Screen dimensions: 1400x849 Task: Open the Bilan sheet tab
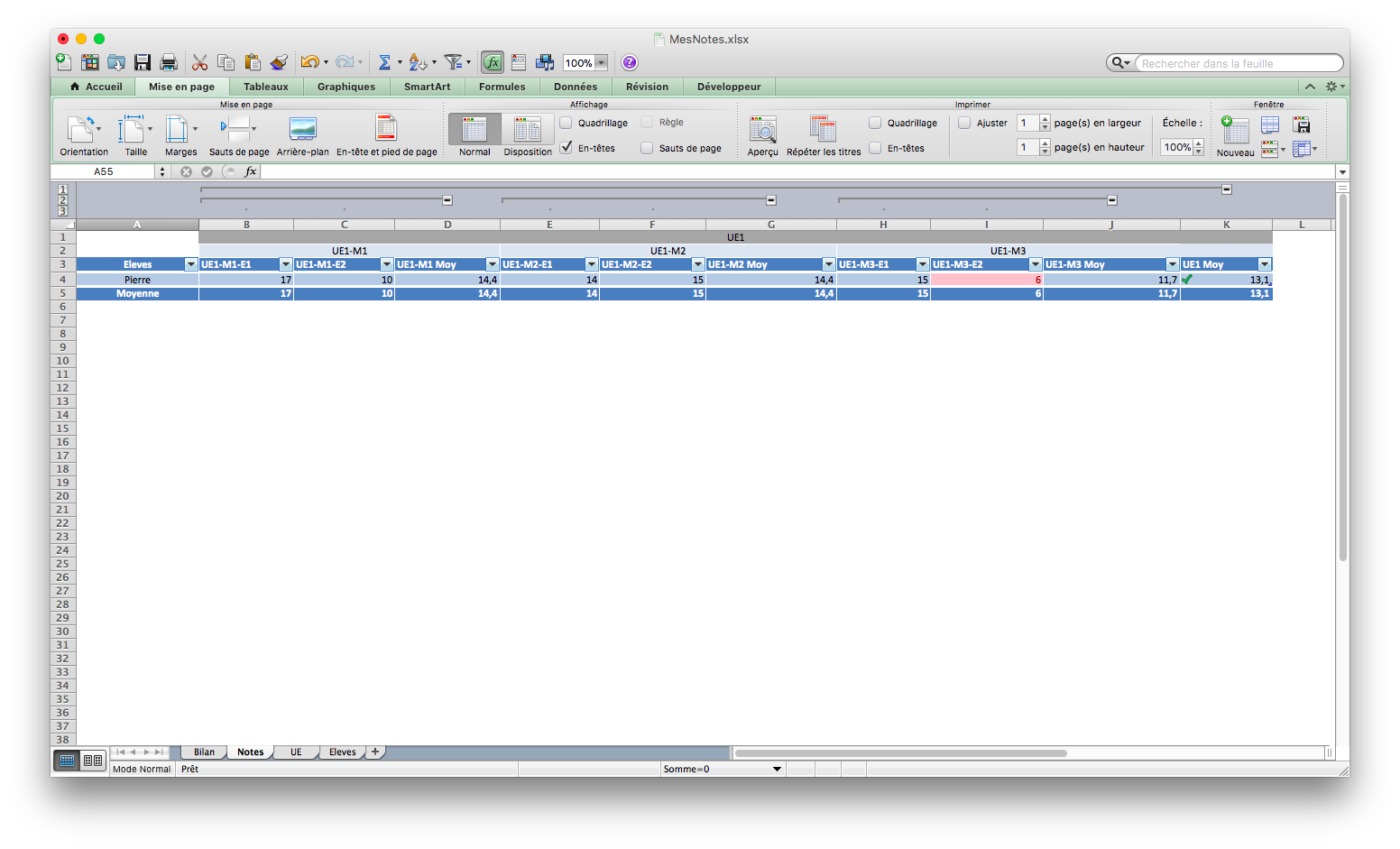204,752
